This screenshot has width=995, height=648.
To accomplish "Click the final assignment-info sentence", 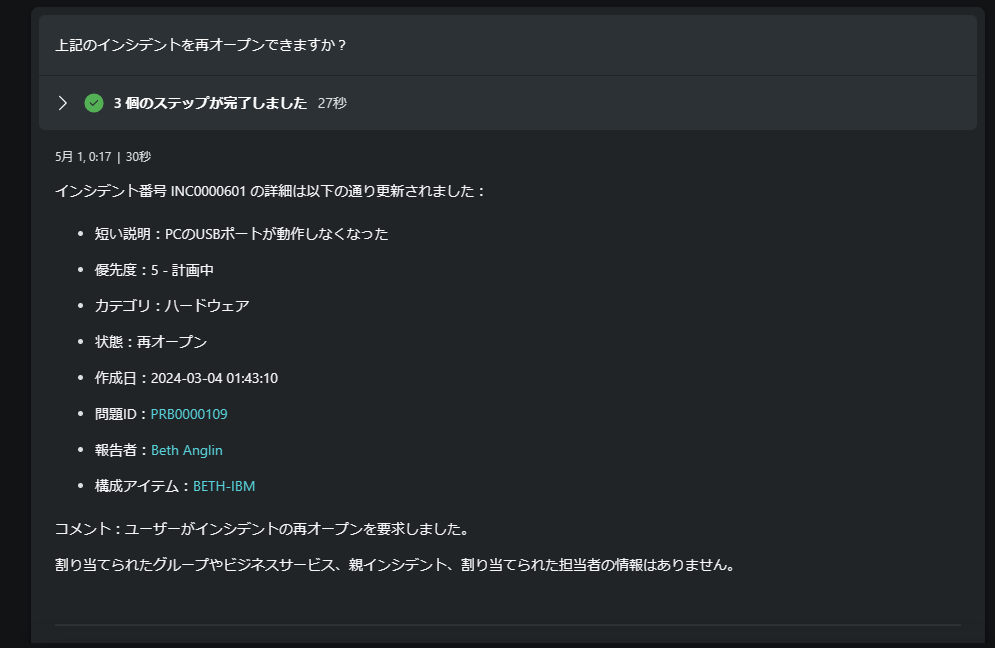I will 396,565.
